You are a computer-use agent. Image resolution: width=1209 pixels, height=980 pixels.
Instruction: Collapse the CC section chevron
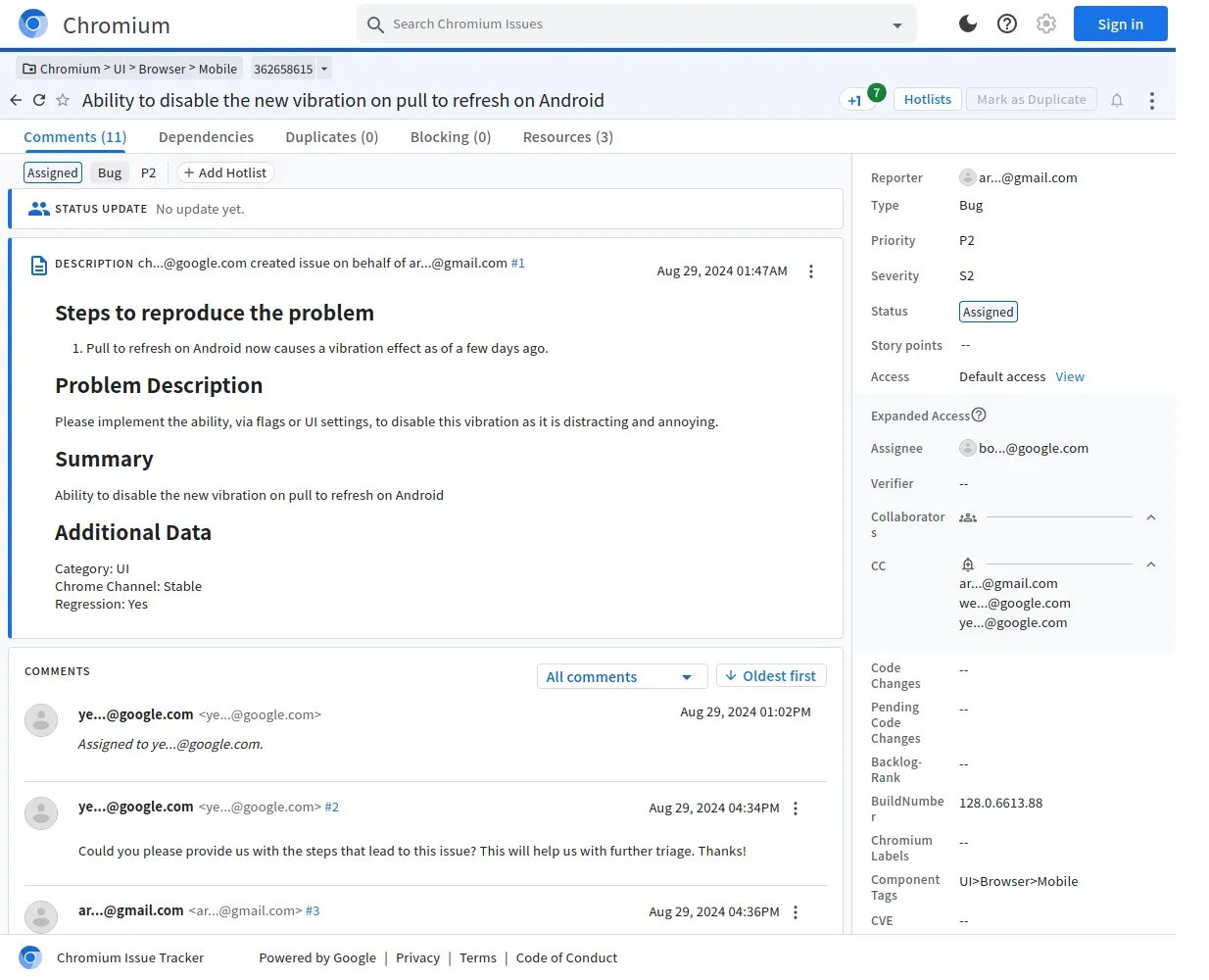click(x=1151, y=564)
